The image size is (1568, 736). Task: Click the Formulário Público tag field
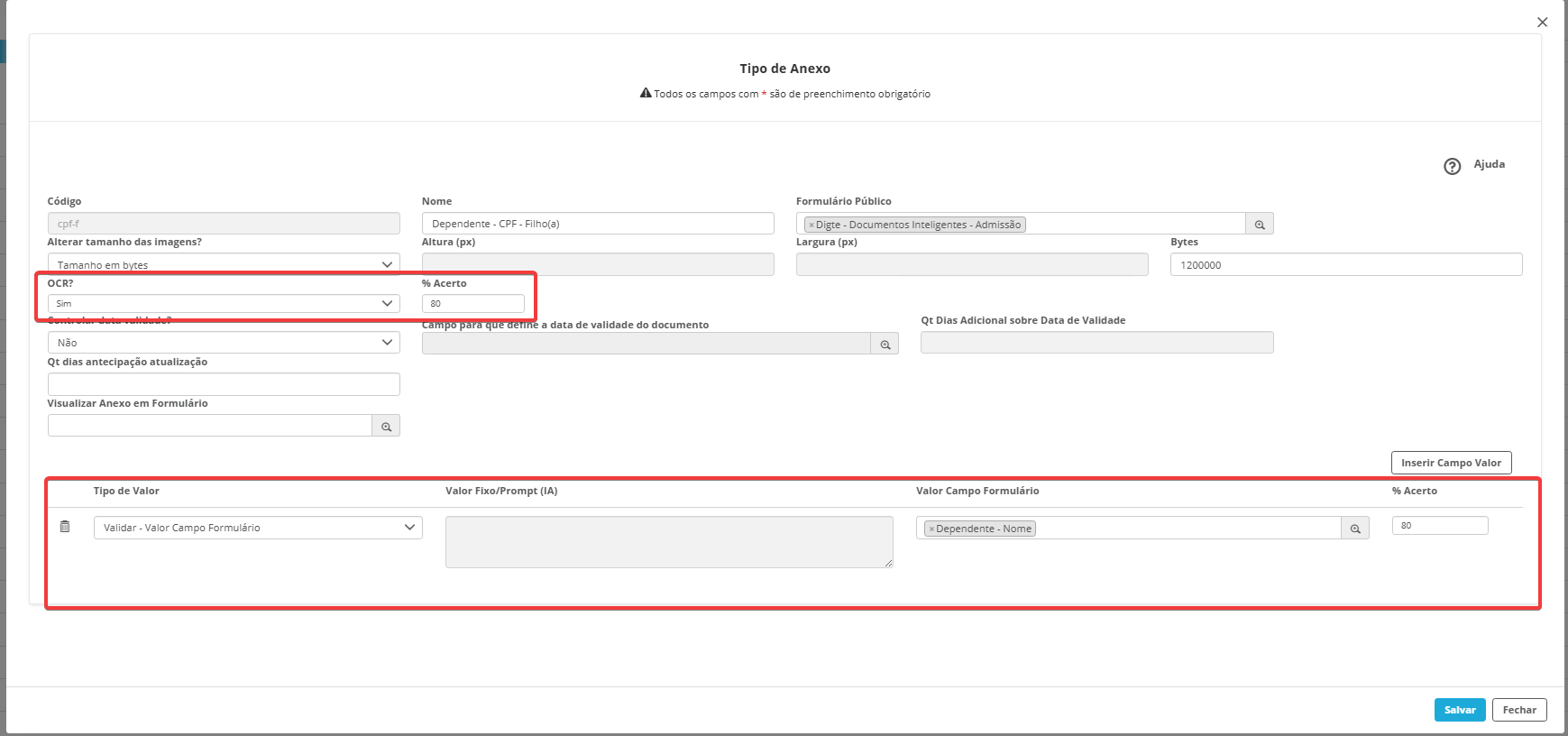(x=1021, y=225)
